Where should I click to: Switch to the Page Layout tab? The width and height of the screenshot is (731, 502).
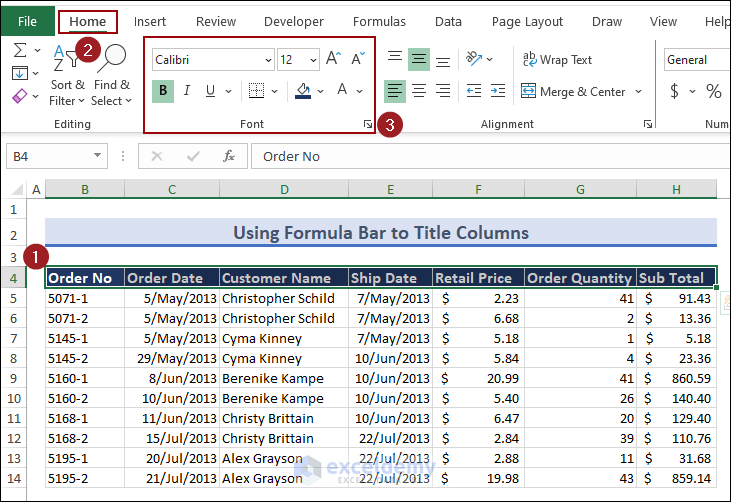click(x=527, y=21)
